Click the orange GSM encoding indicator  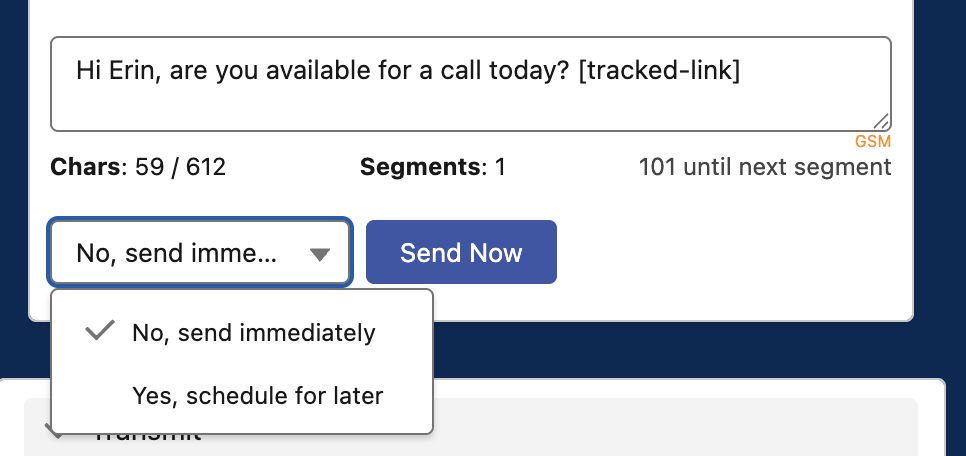pyautogui.click(x=872, y=142)
